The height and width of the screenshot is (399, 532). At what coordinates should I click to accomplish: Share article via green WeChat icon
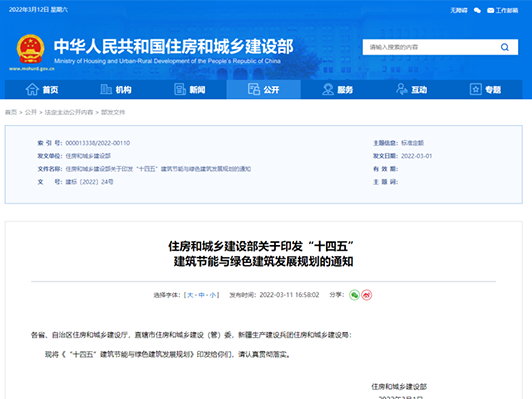pyautogui.click(x=354, y=295)
